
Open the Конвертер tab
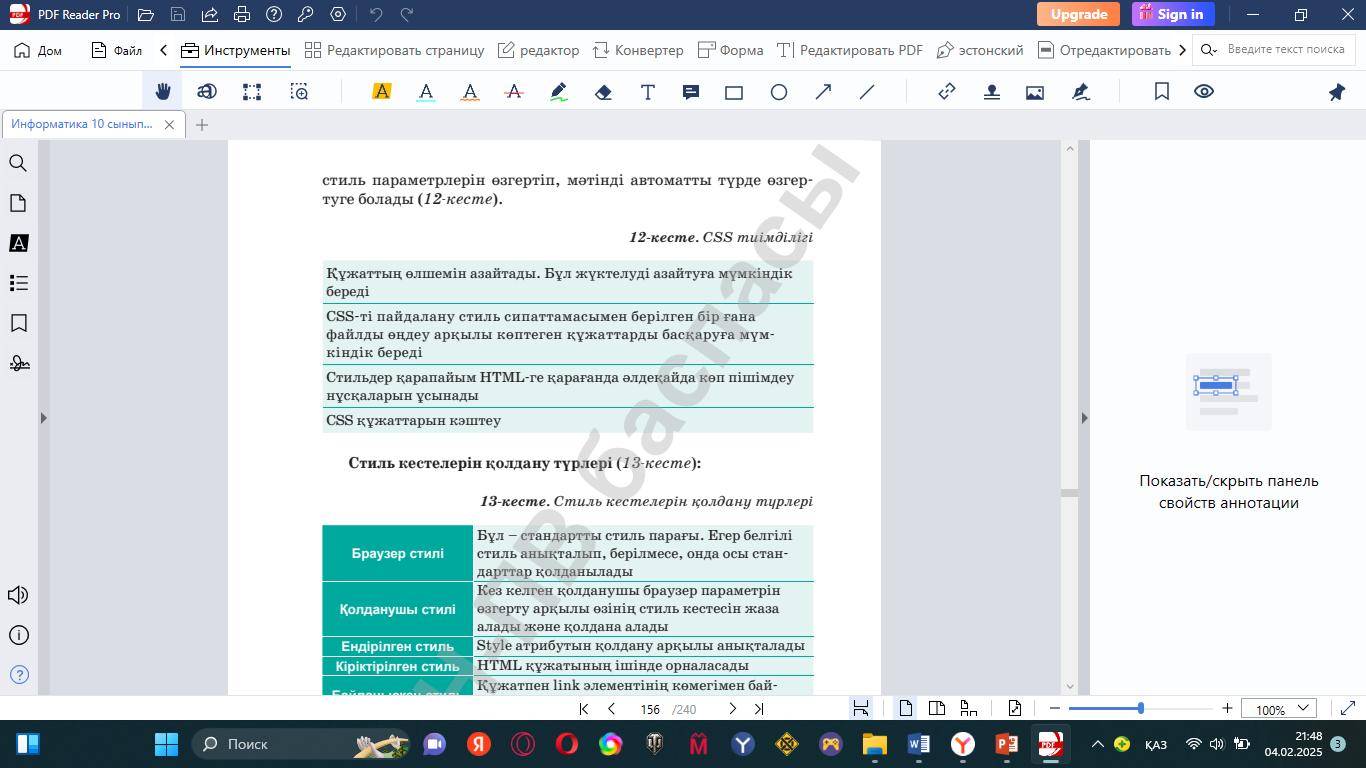pos(638,50)
